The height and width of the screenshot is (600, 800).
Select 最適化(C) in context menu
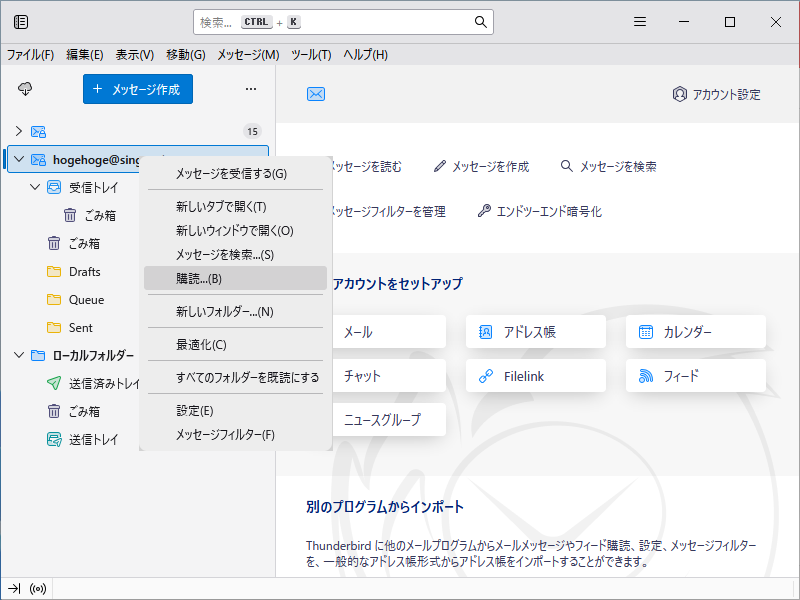235,344
